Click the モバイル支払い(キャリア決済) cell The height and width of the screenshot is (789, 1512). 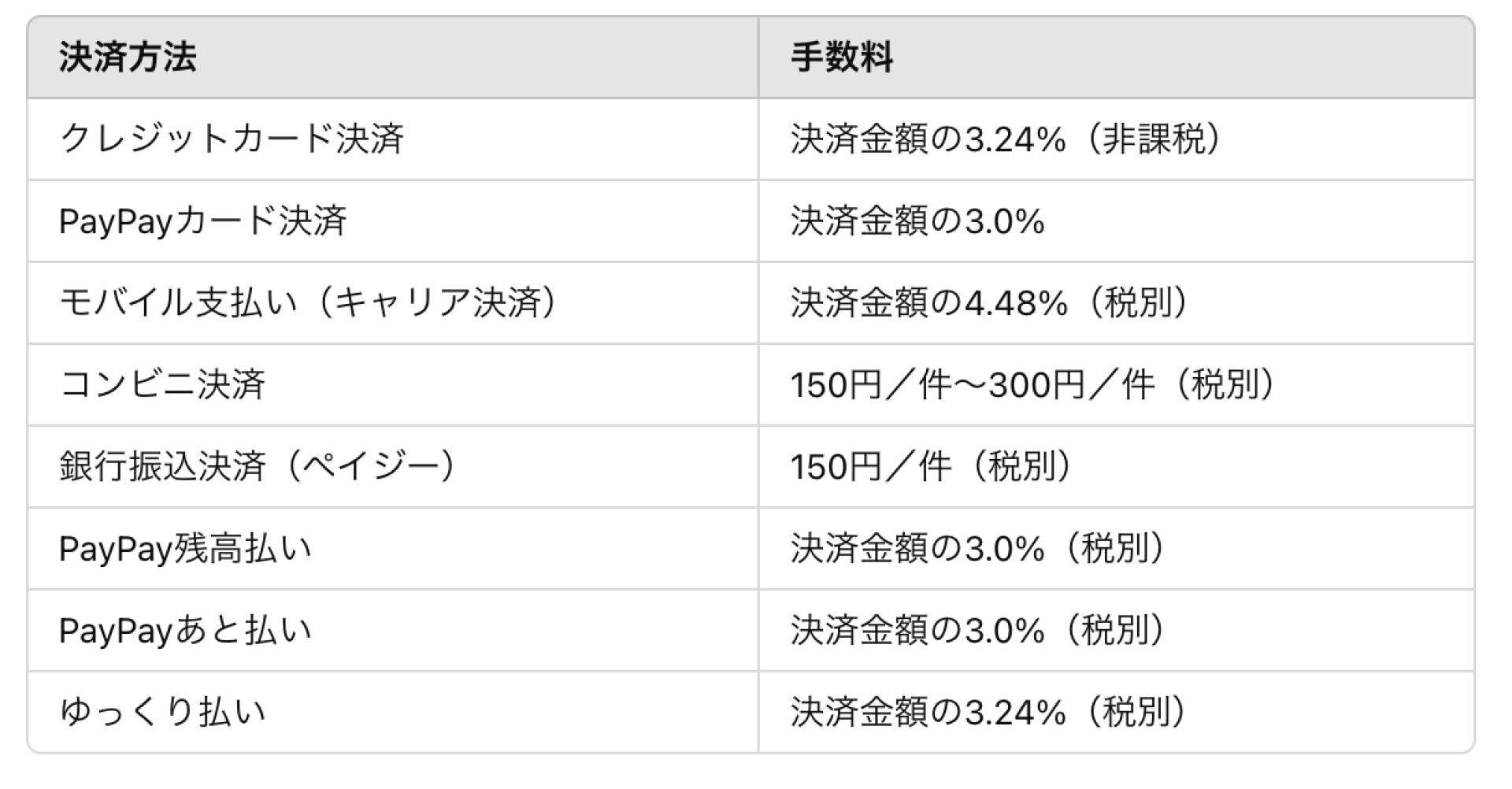click(393, 303)
